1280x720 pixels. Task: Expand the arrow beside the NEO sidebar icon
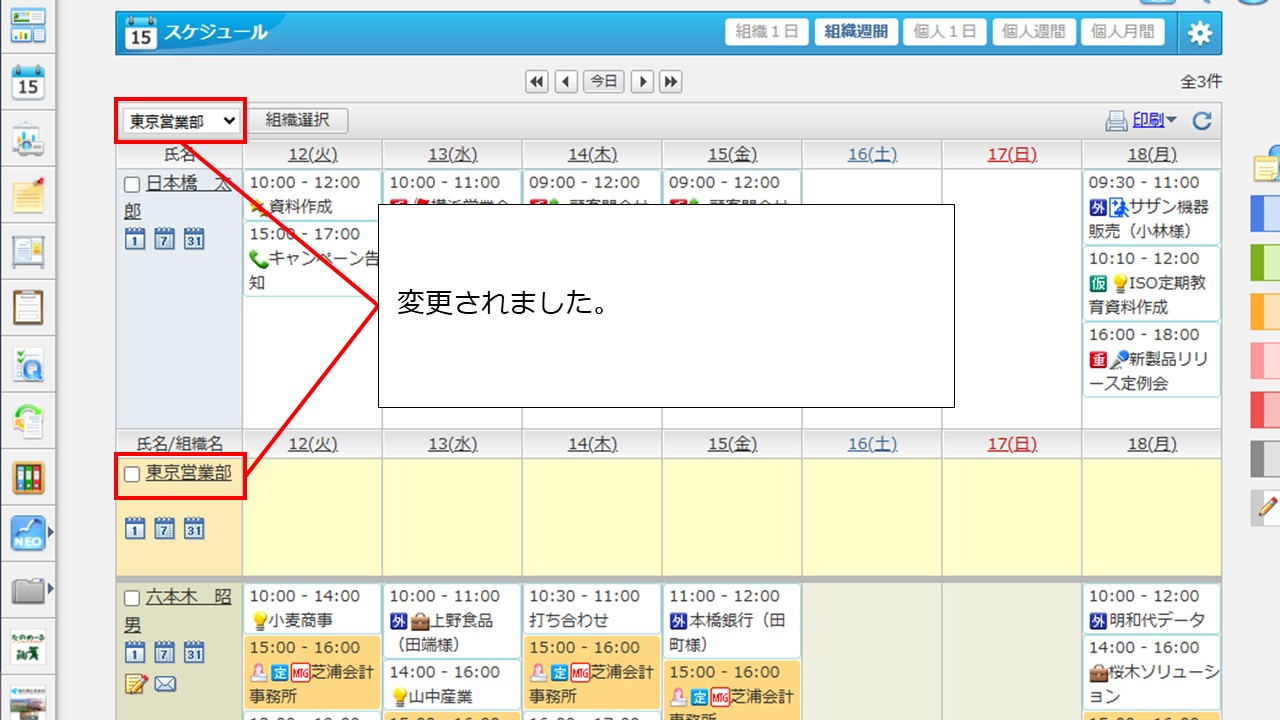(x=51, y=534)
